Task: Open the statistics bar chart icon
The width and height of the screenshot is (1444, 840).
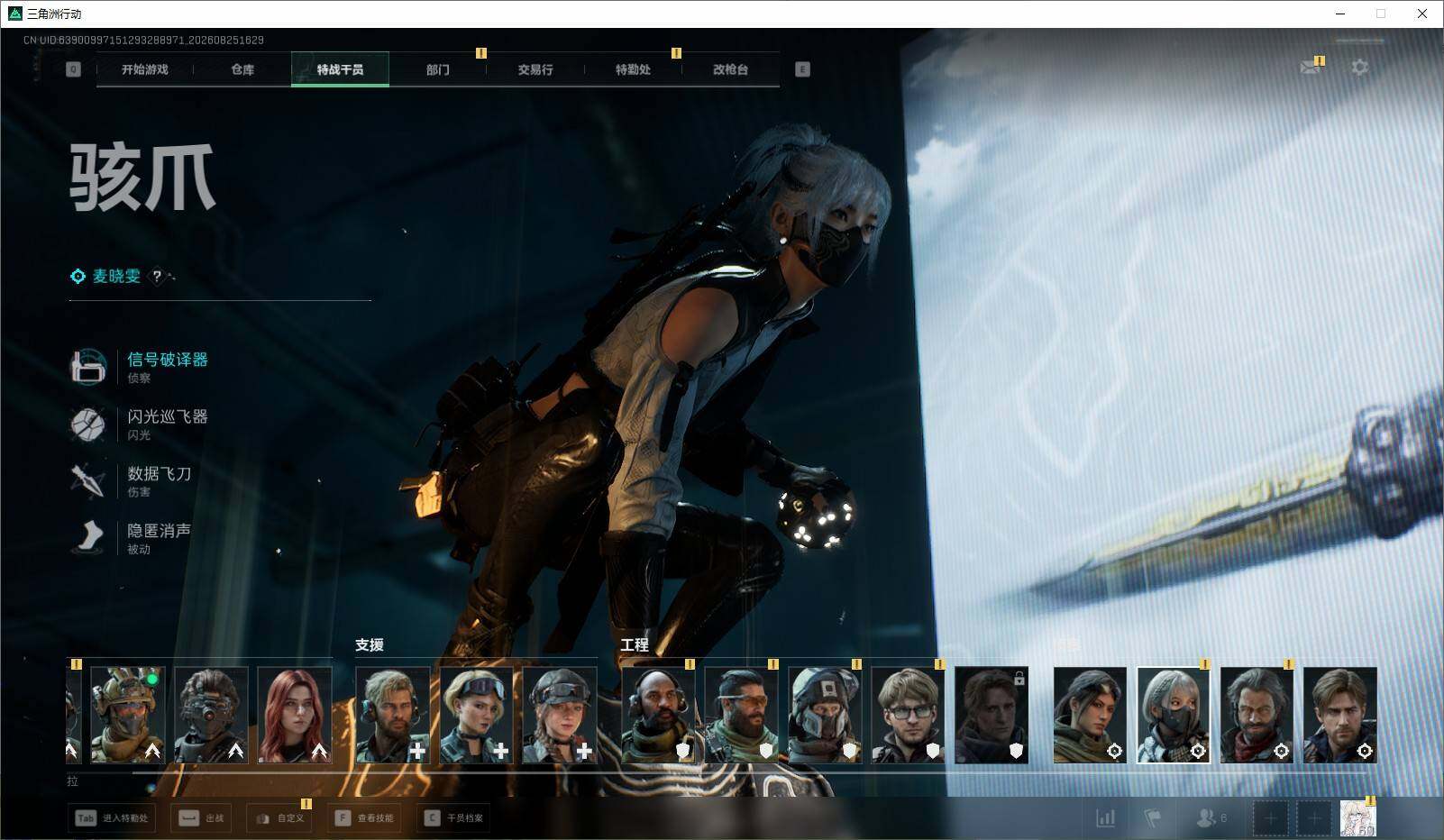Action: point(1105,818)
